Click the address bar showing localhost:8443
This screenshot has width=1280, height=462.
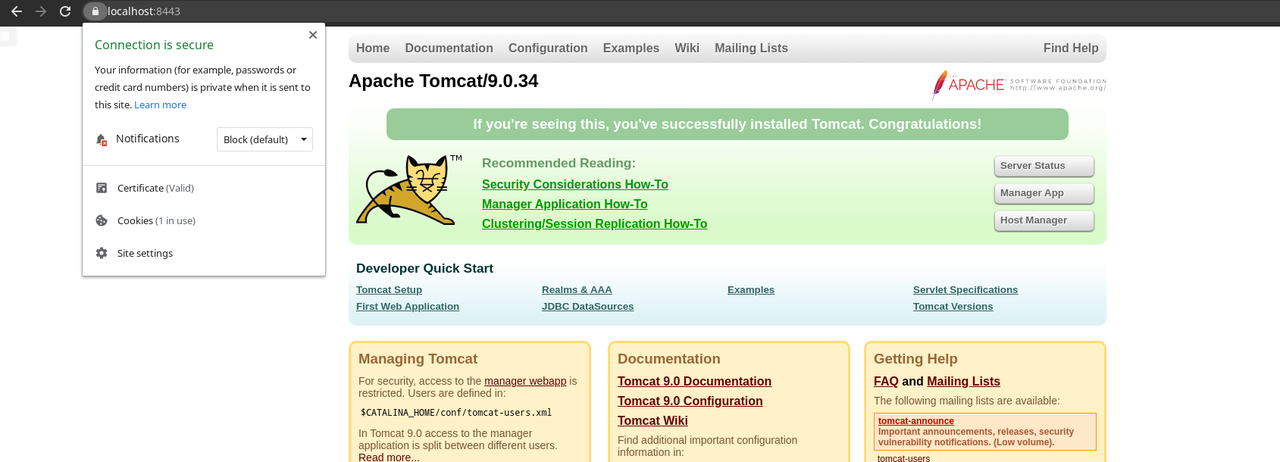(144, 11)
